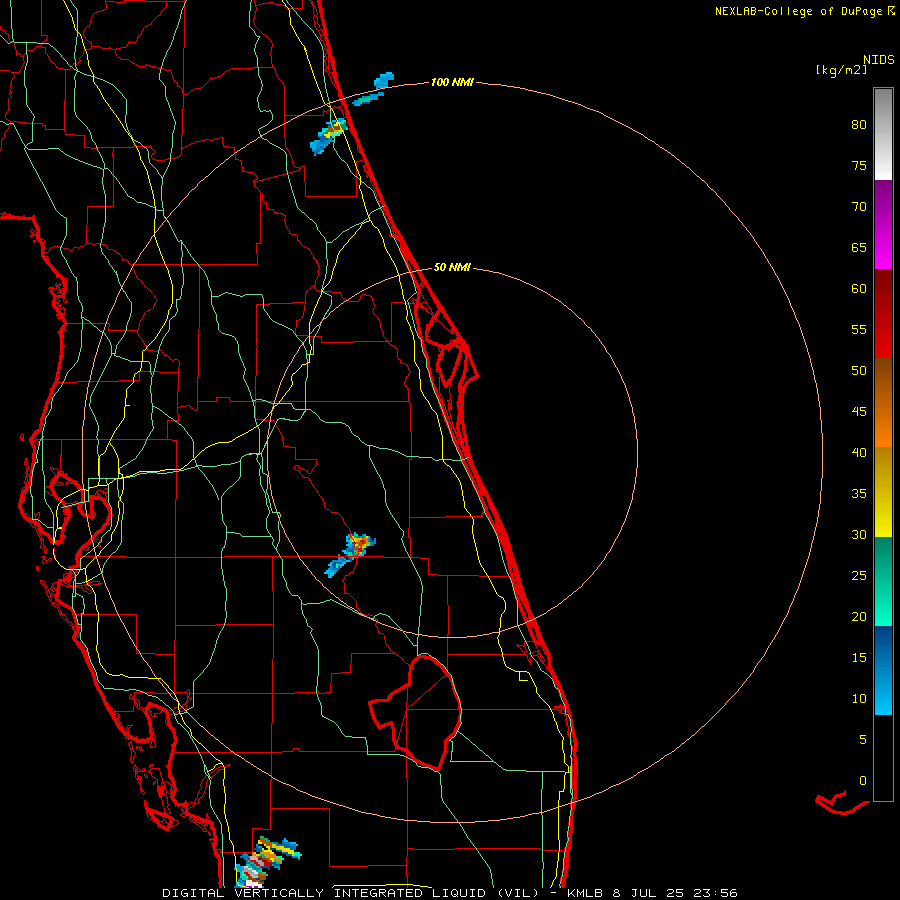
Task: Click the scale value 45
Action: click(x=859, y=412)
